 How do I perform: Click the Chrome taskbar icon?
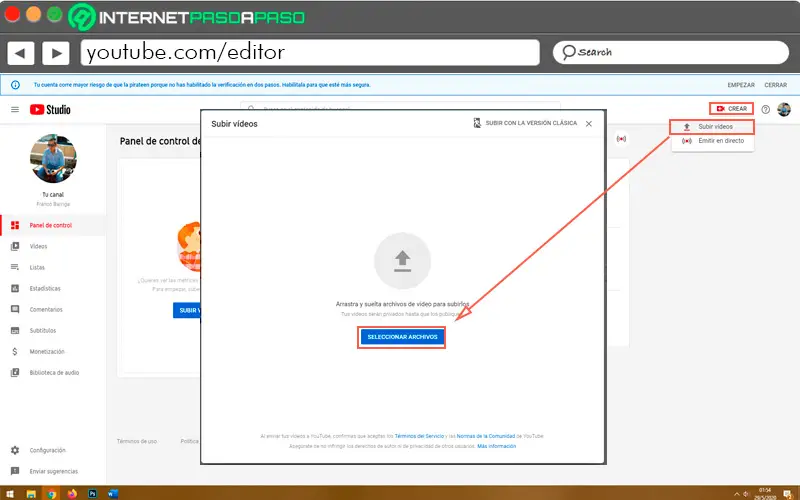pos(51,493)
